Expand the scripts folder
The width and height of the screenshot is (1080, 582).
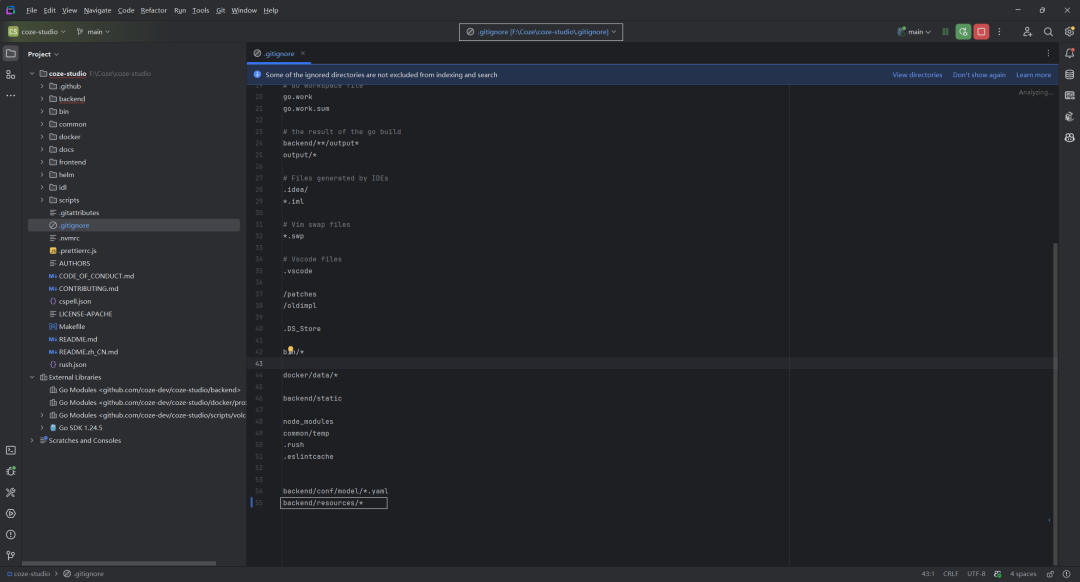coord(42,200)
